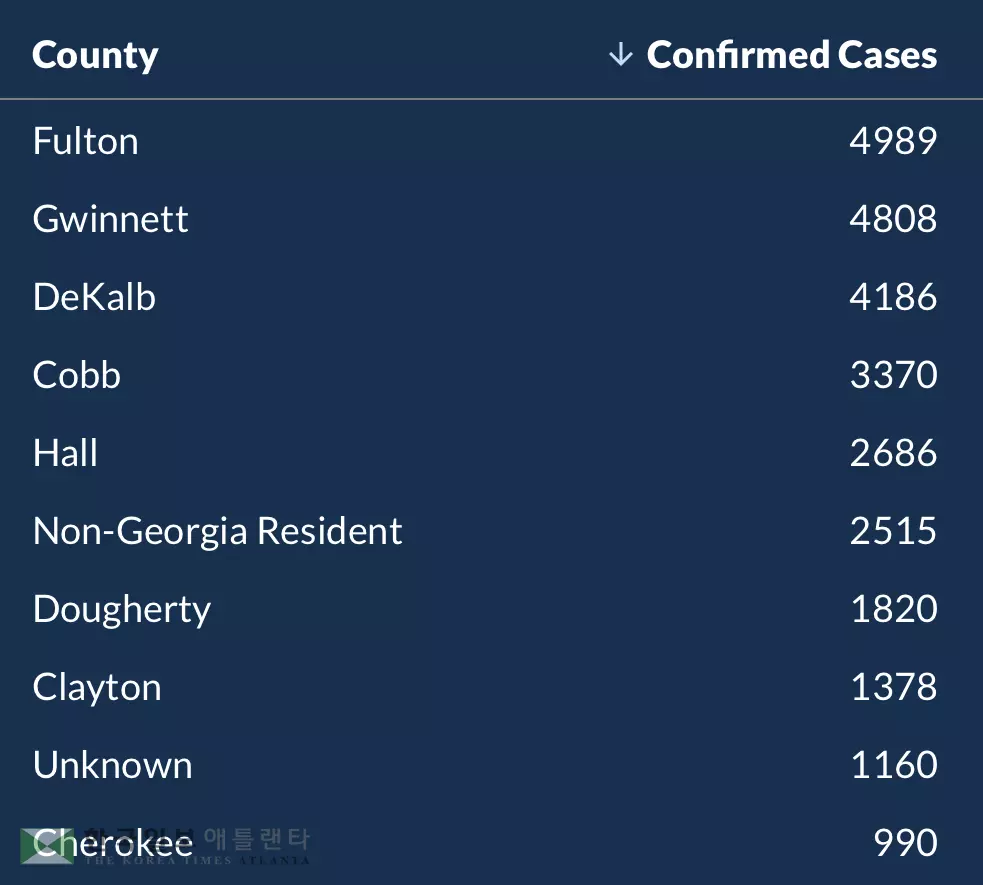The width and height of the screenshot is (983, 885).
Task: Click the Confirmed Cases column header
Action: [x=791, y=55]
